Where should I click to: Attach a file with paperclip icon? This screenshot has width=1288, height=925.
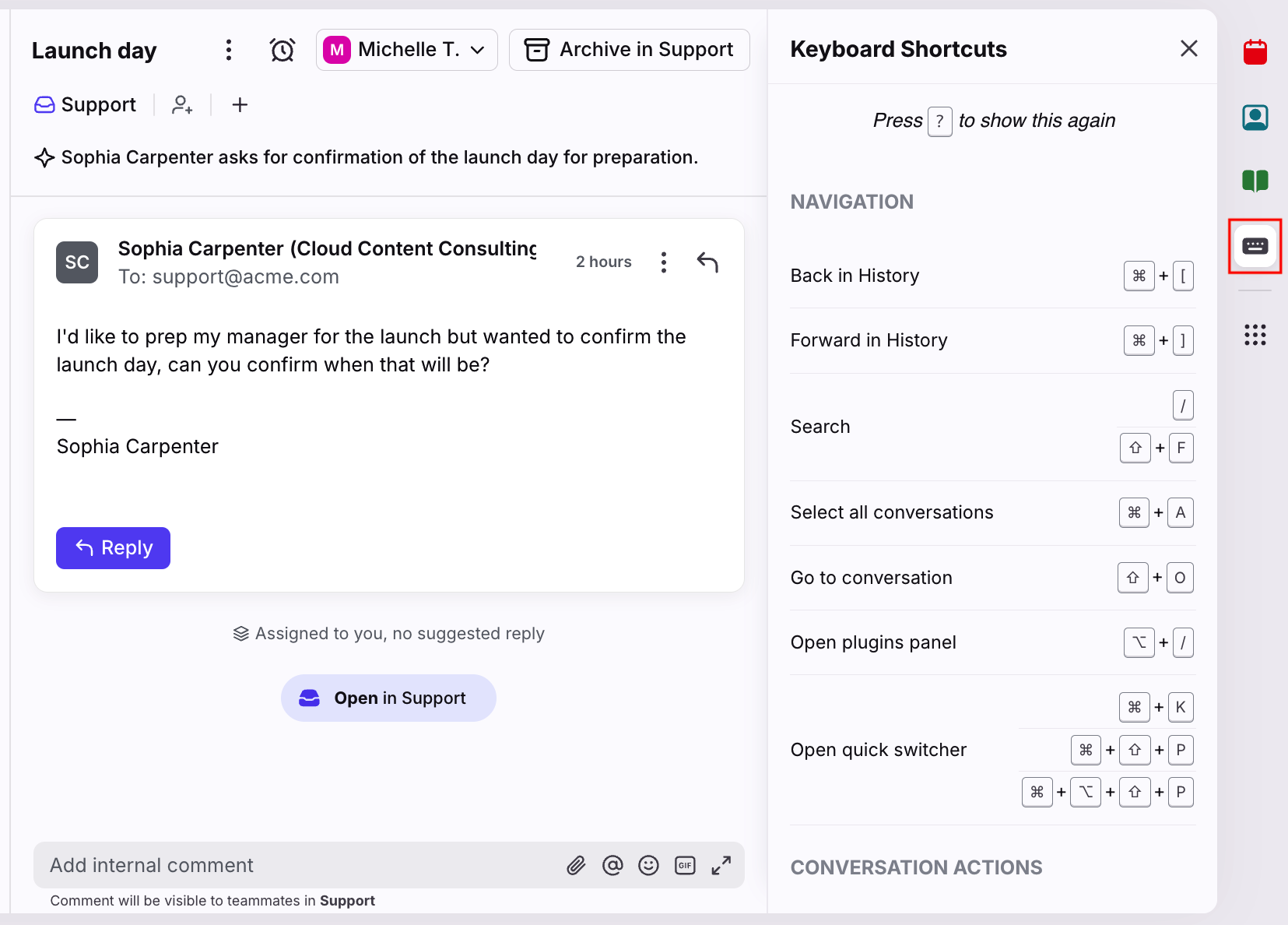click(576, 865)
